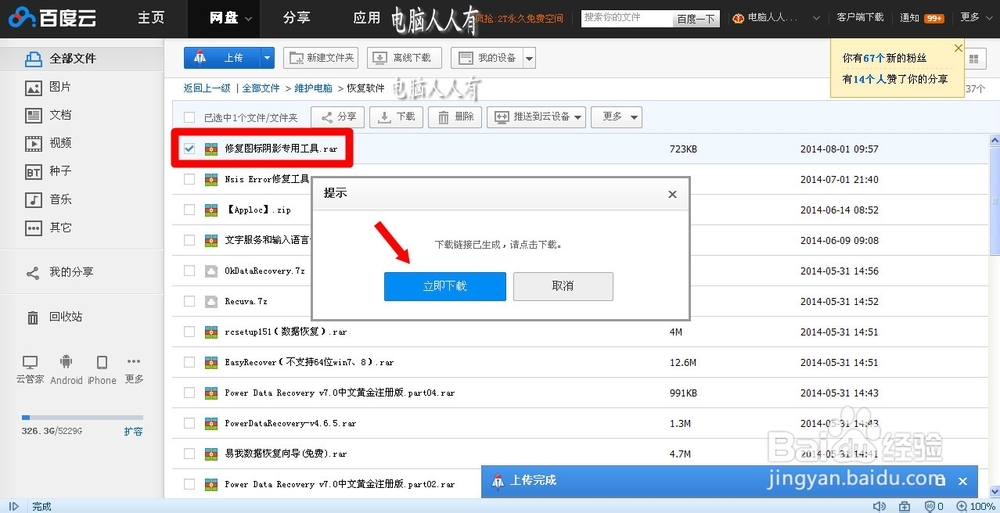Expand 推送到云设备 dropdown
Viewport: 1000px width, 513px height.
pyautogui.click(x=578, y=117)
